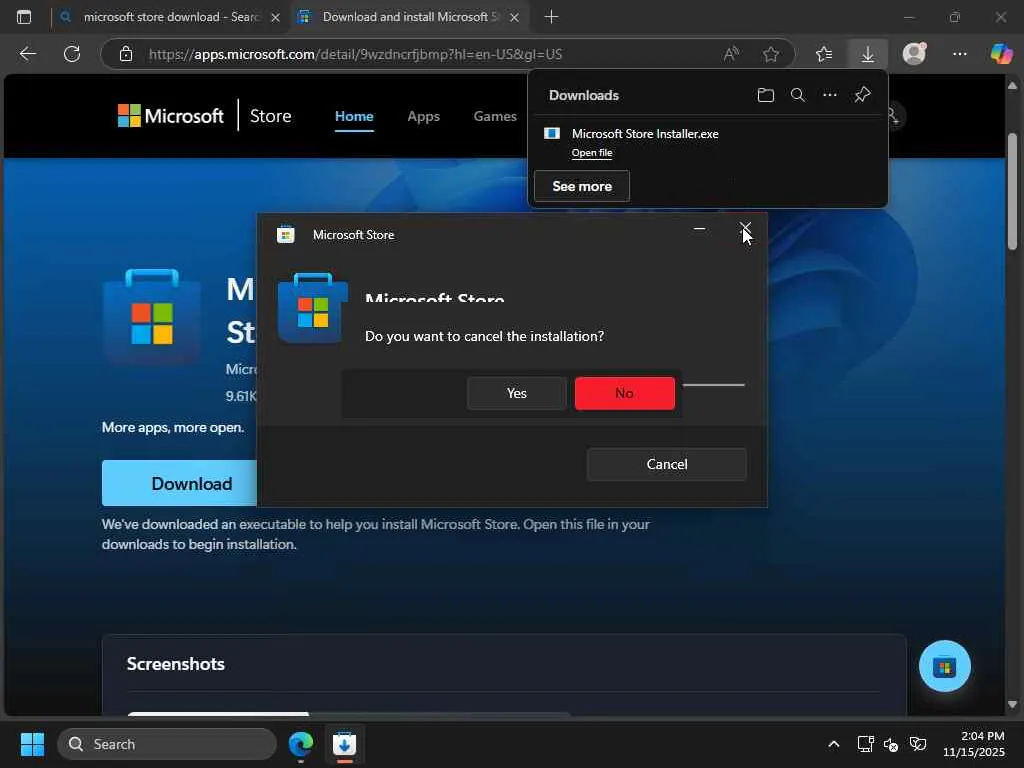
Task: Click Cancel button in installer dialog
Action: pos(667,464)
